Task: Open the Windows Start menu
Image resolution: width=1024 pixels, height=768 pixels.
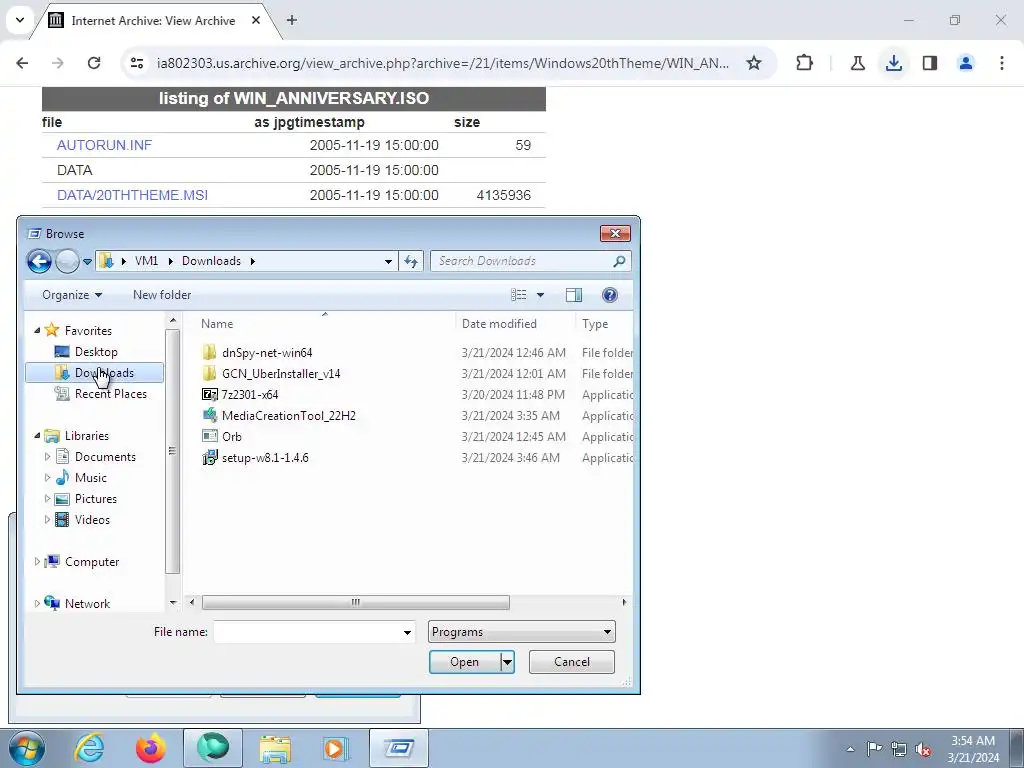Action: pos(27,748)
